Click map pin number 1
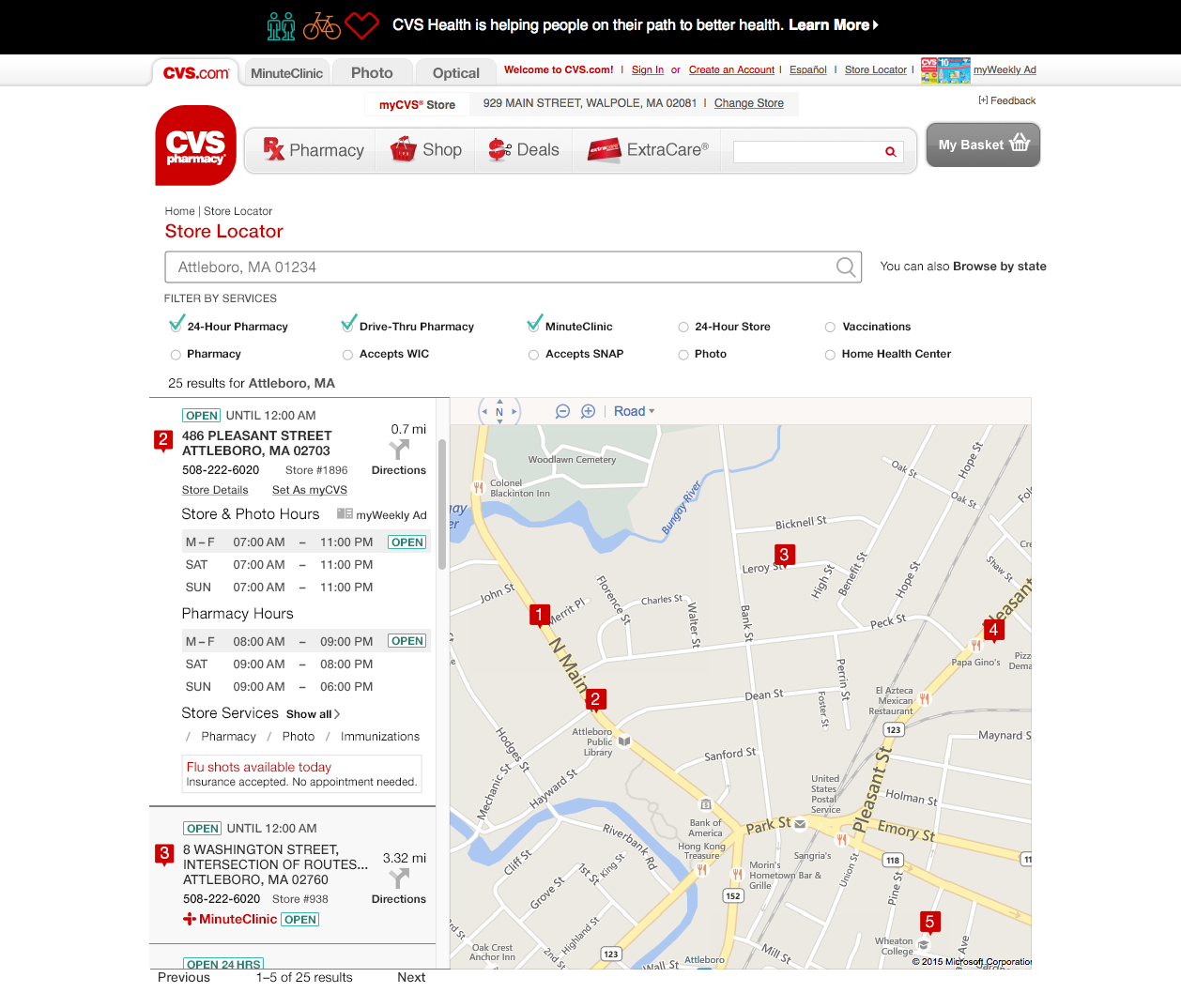The image size is (1181, 1008). point(539,616)
